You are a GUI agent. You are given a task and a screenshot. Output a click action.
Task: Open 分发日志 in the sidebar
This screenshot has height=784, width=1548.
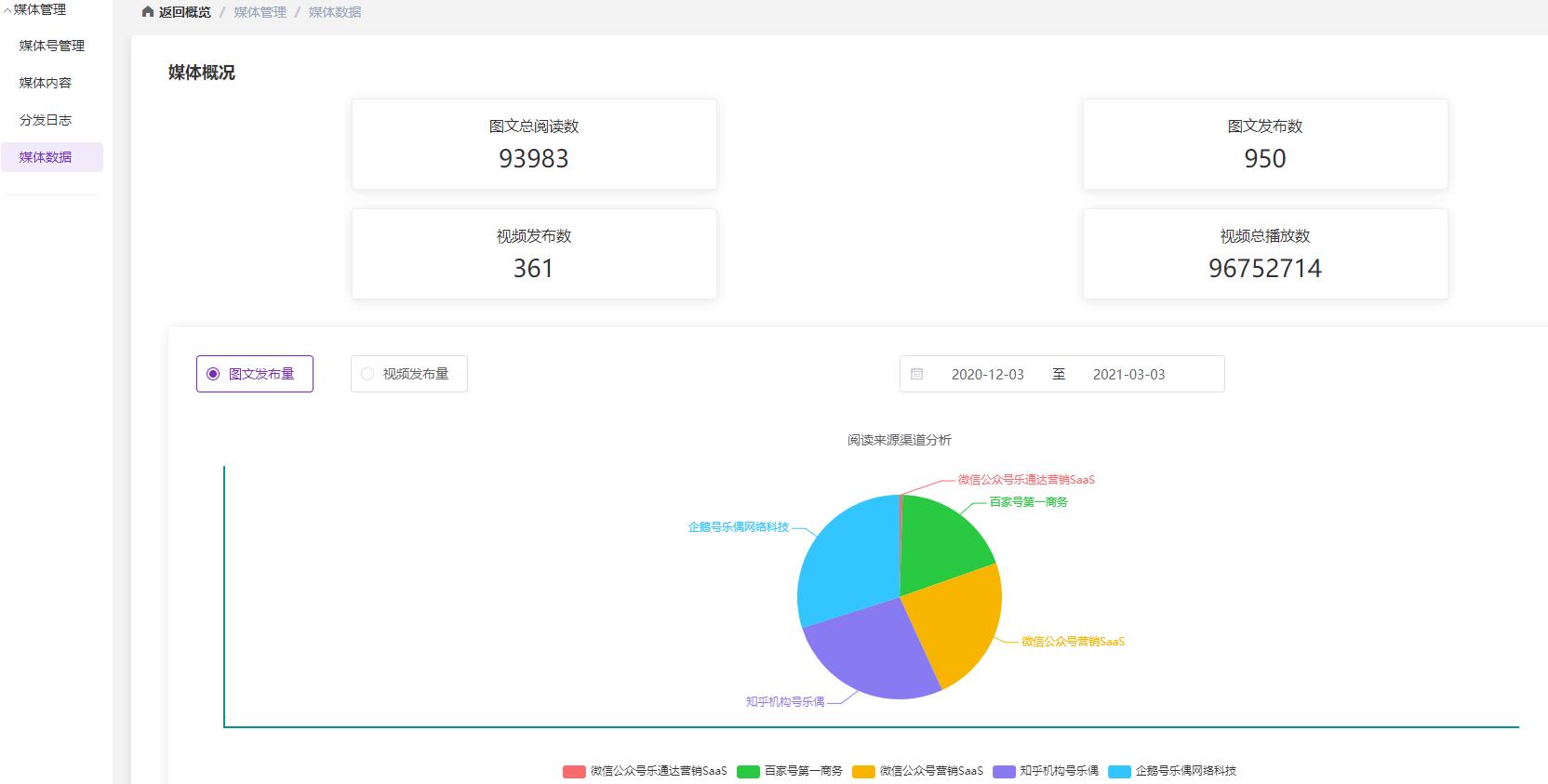pos(46,120)
